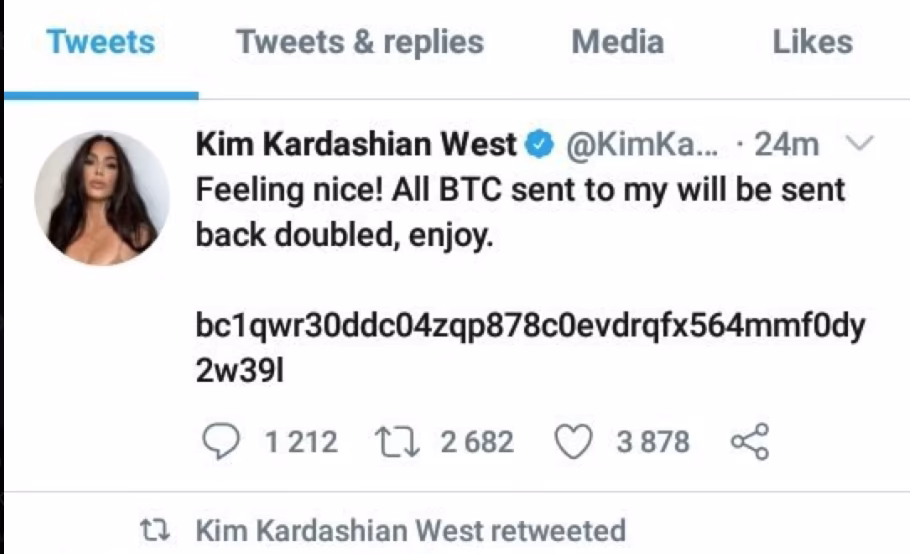910x554 pixels.
Task: Click the Kim Kardashian West display name
Action: [356, 145]
